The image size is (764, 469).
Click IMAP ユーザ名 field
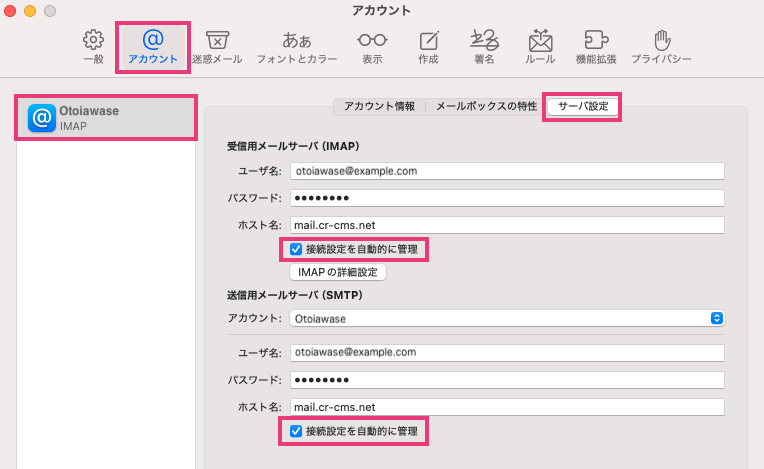coord(507,171)
